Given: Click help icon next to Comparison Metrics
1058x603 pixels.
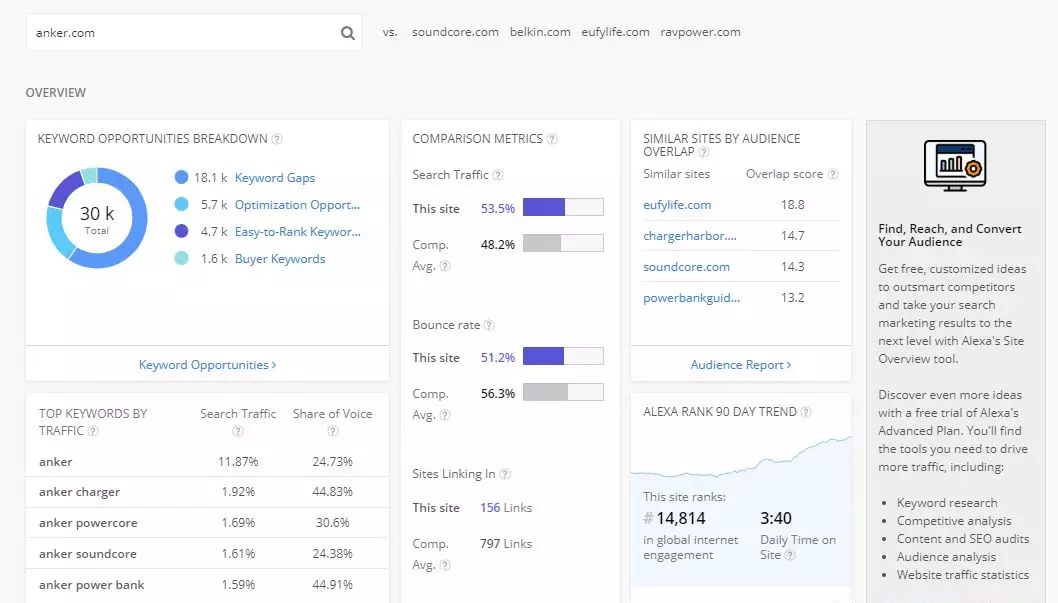Looking at the screenshot, I should [552, 139].
